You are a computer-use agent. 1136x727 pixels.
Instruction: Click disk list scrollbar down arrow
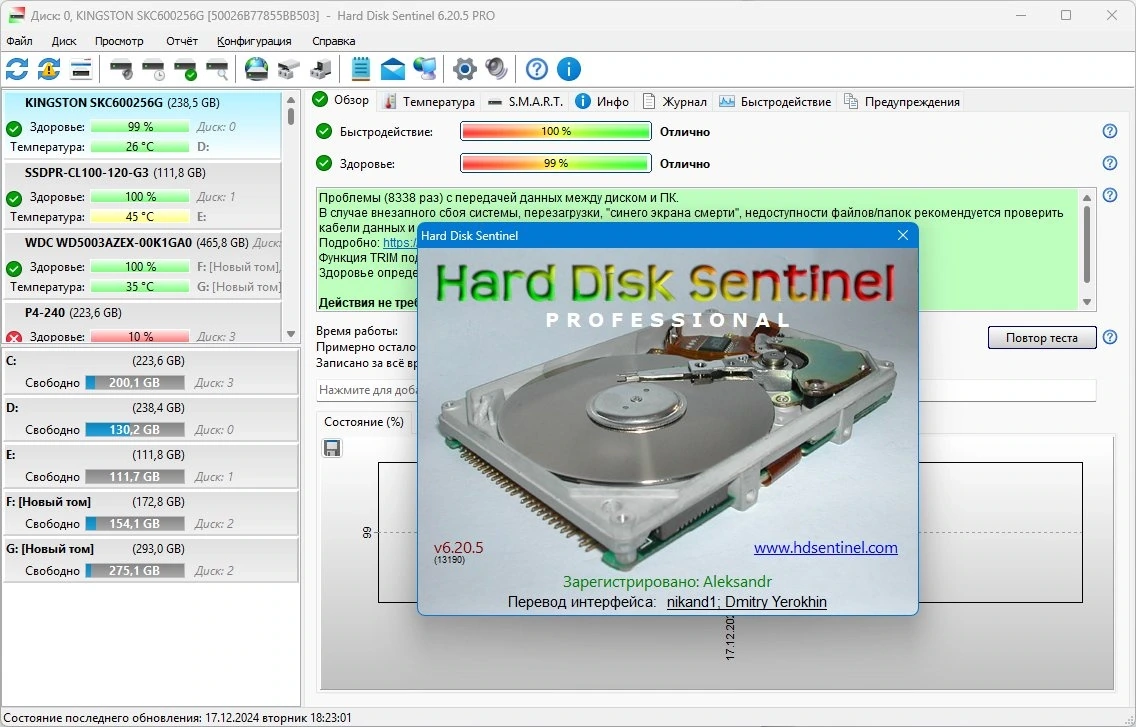(291, 334)
